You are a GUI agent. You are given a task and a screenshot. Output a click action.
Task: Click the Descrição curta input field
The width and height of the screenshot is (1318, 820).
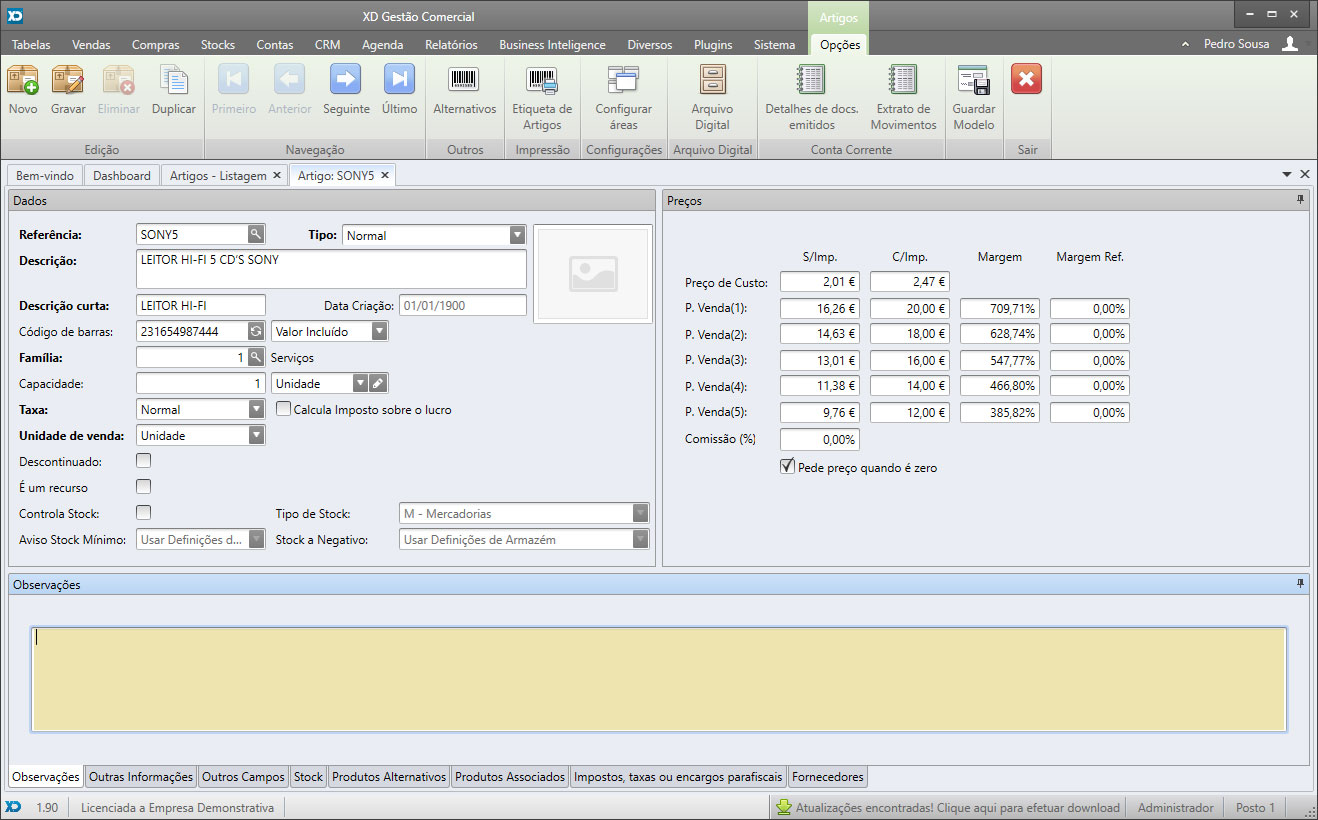(x=201, y=305)
